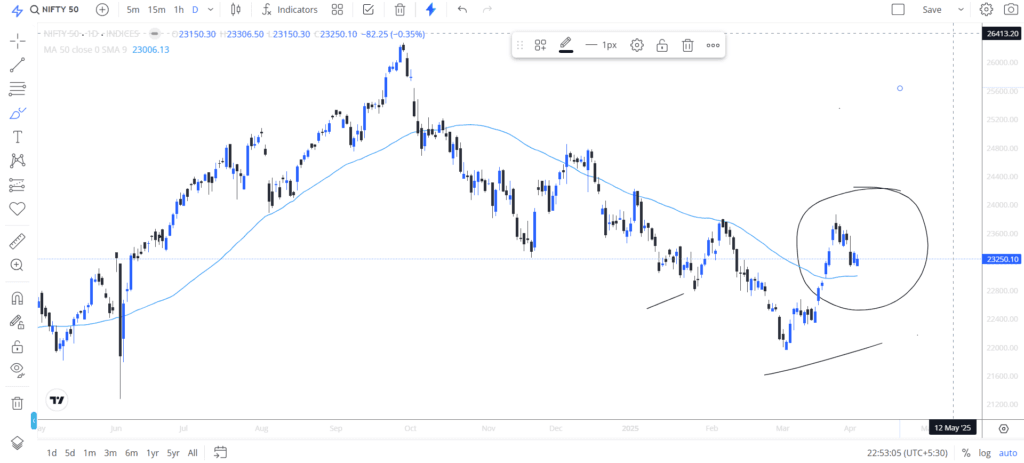Click the remove objects trash in left sidebar
The height and width of the screenshot is (463, 1024).
coord(18,403)
